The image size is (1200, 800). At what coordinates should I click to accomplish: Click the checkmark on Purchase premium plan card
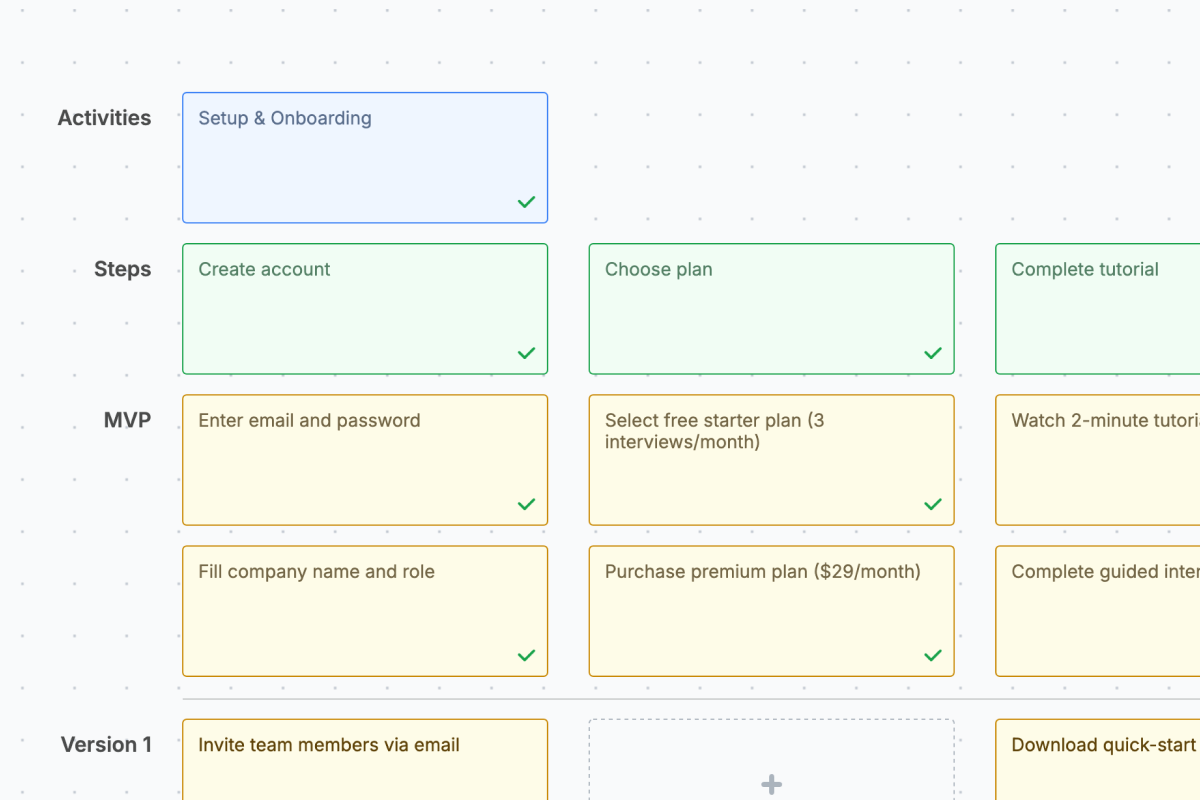pyautogui.click(x=933, y=655)
